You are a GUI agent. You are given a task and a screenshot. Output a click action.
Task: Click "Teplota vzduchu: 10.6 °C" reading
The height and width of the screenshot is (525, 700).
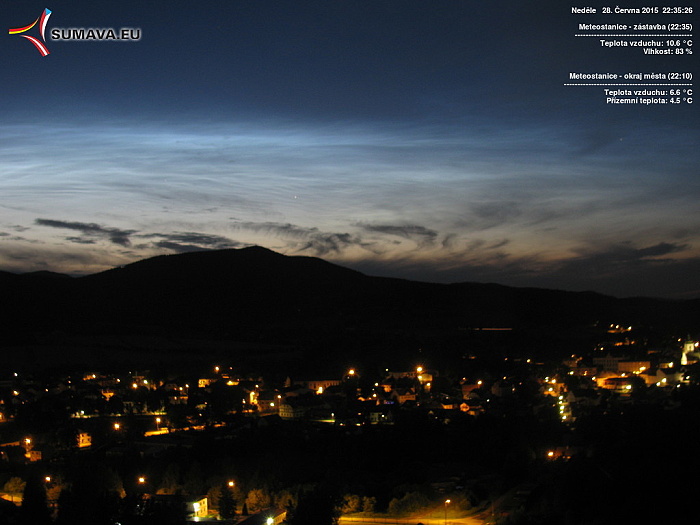point(645,43)
